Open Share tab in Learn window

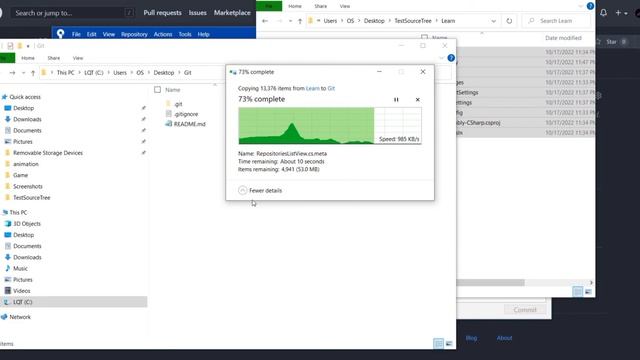click(x=320, y=6)
